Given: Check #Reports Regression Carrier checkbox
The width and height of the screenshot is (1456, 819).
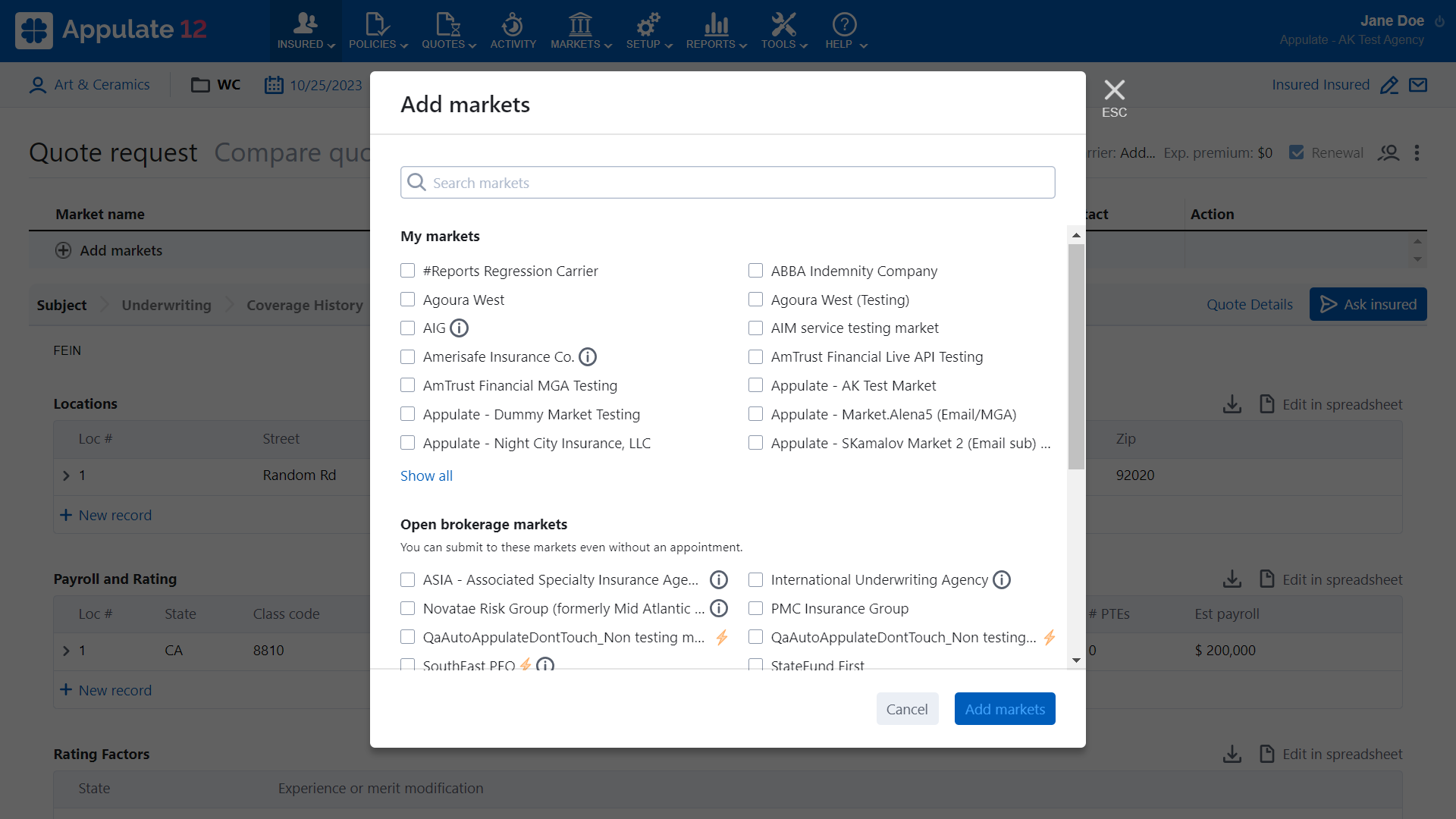Looking at the screenshot, I should (408, 271).
